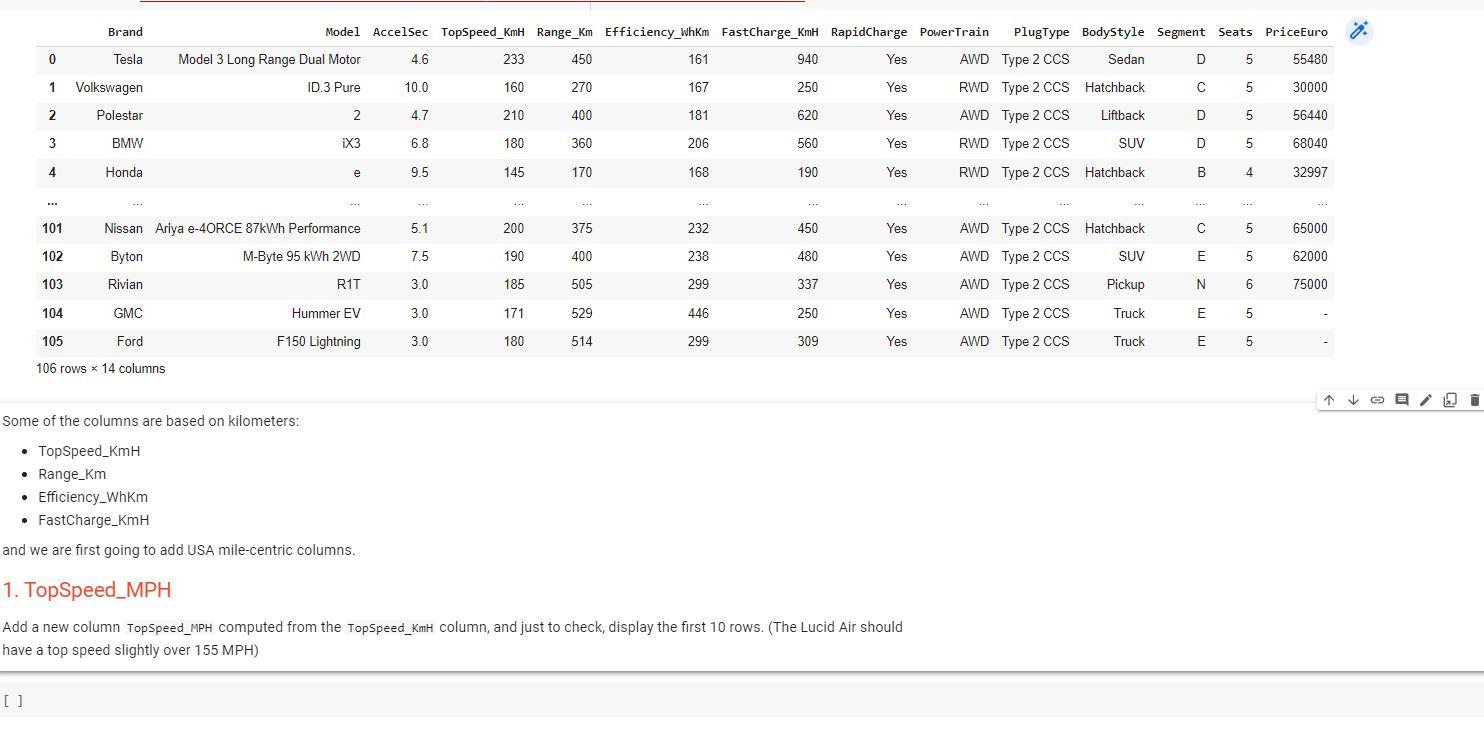Image resolution: width=1484 pixels, height=731 pixels.
Task: Click the magic wand interactive table icon
Action: pos(1359,31)
